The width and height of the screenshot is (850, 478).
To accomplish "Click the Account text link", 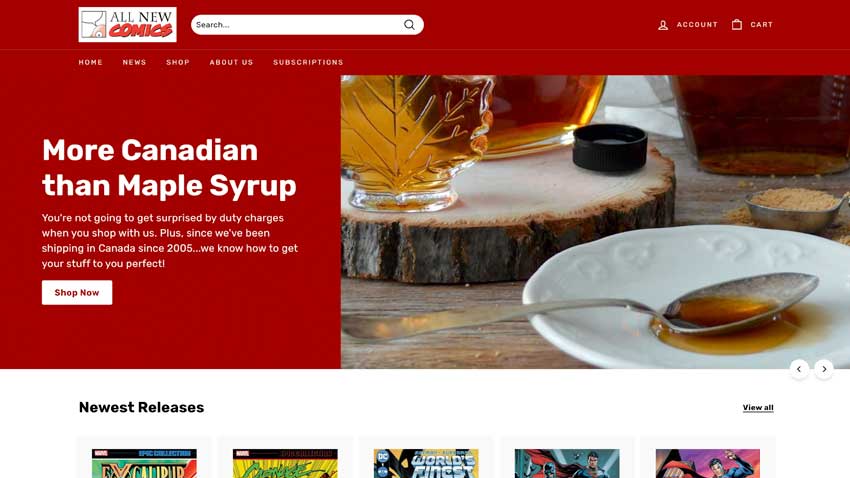I will 697,24.
